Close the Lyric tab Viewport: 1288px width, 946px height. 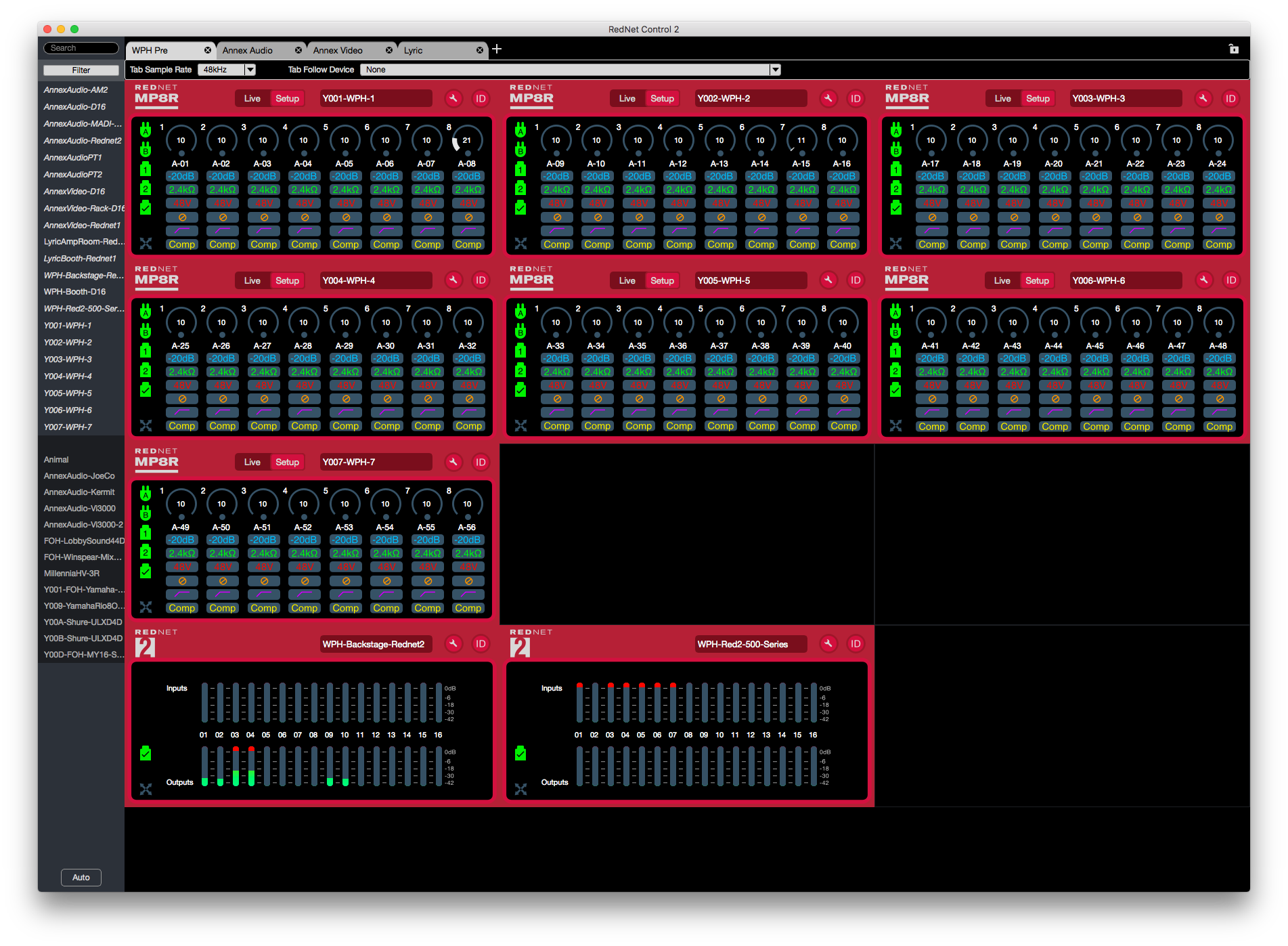tap(479, 50)
